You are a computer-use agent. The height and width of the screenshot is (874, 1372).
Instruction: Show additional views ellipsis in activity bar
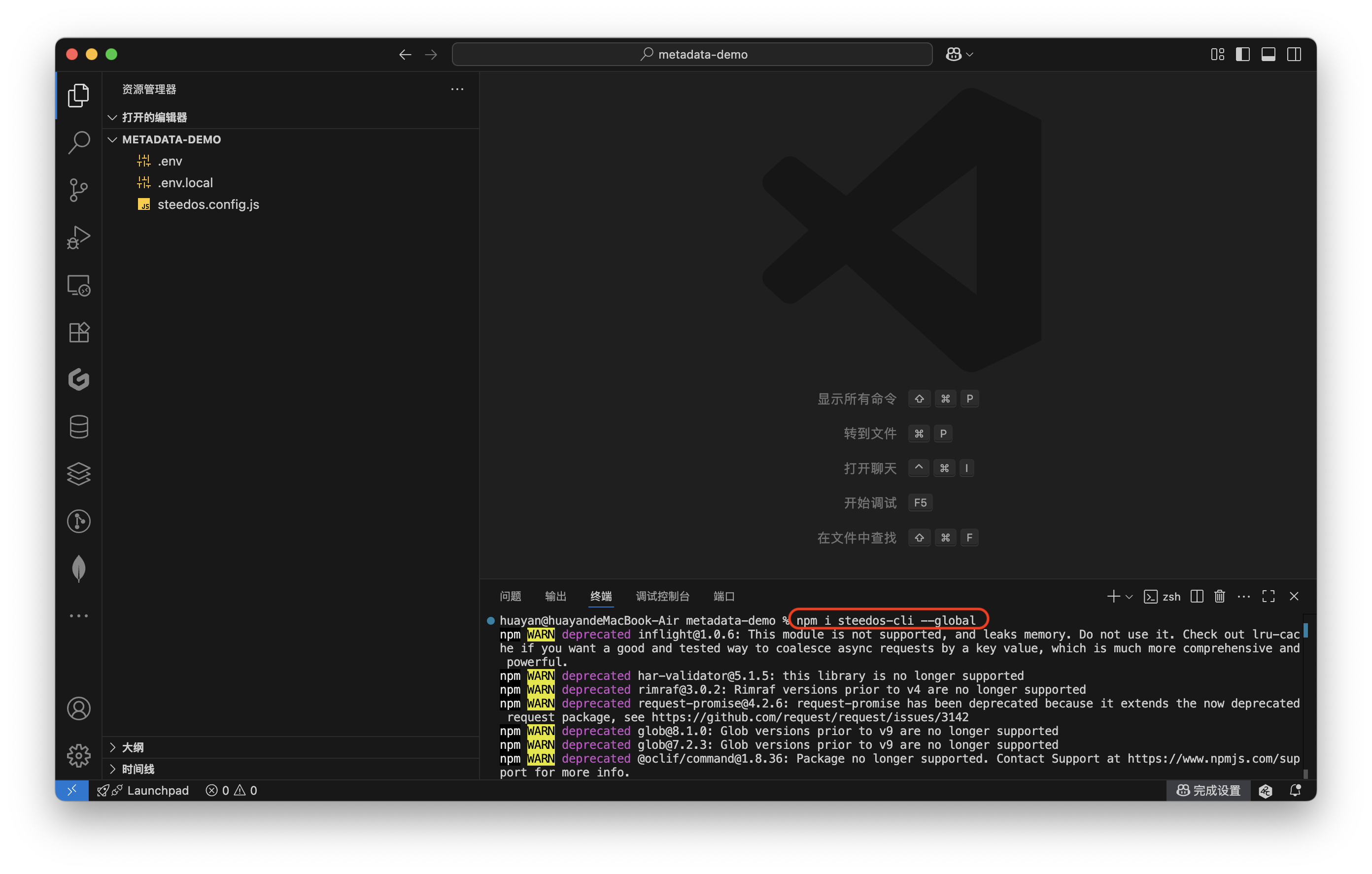pos(79,616)
